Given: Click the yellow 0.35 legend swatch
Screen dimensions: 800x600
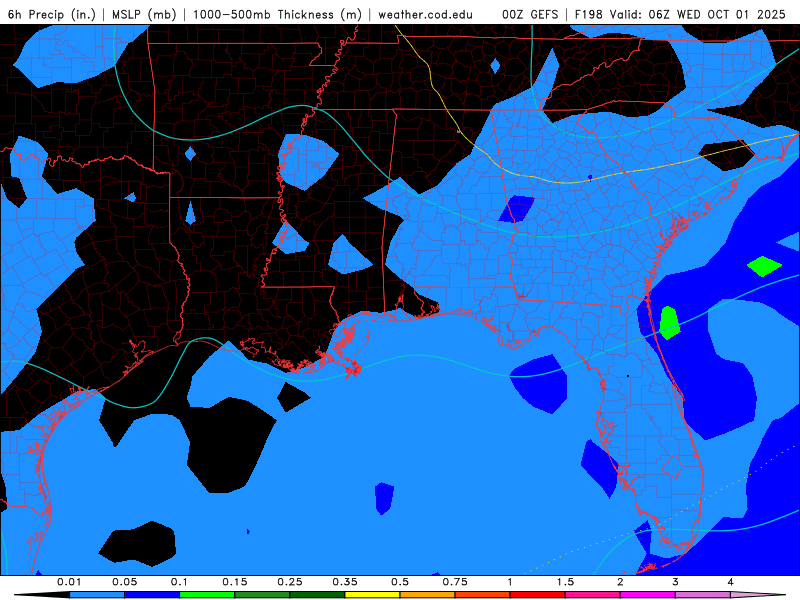Looking at the screenshot, I should (x=372, y=595).
